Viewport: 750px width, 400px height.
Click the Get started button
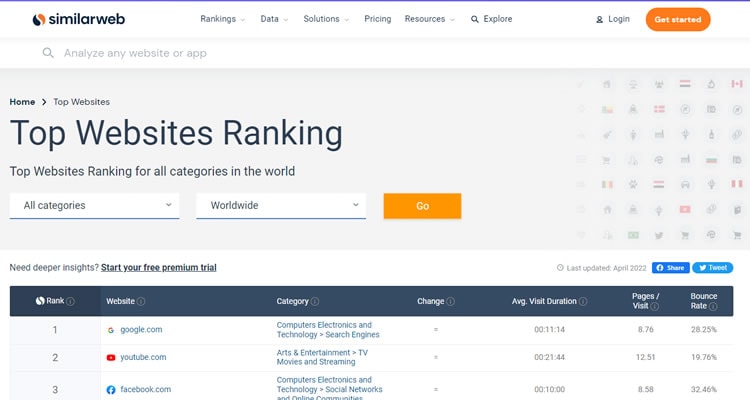pyautogui.click(x=678, y=20)
